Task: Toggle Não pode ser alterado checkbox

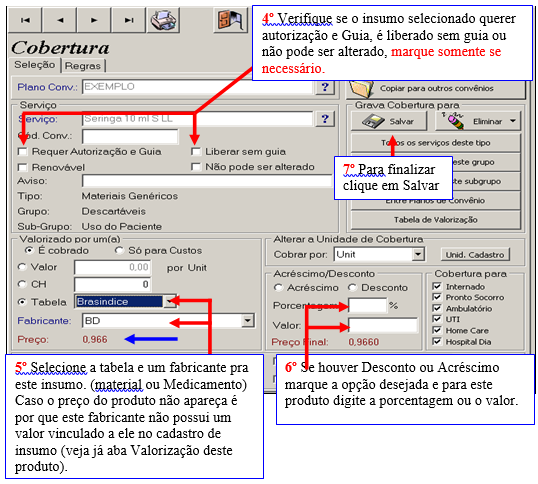Action: click(196, 167)
